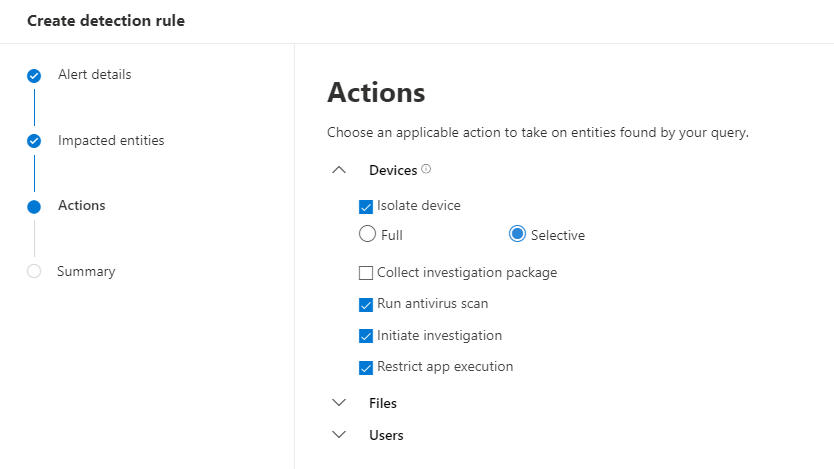Click the Alert details completed step icon
Image resolution: width=834 pixels, height=469 pixels.
tap(34, 76)
